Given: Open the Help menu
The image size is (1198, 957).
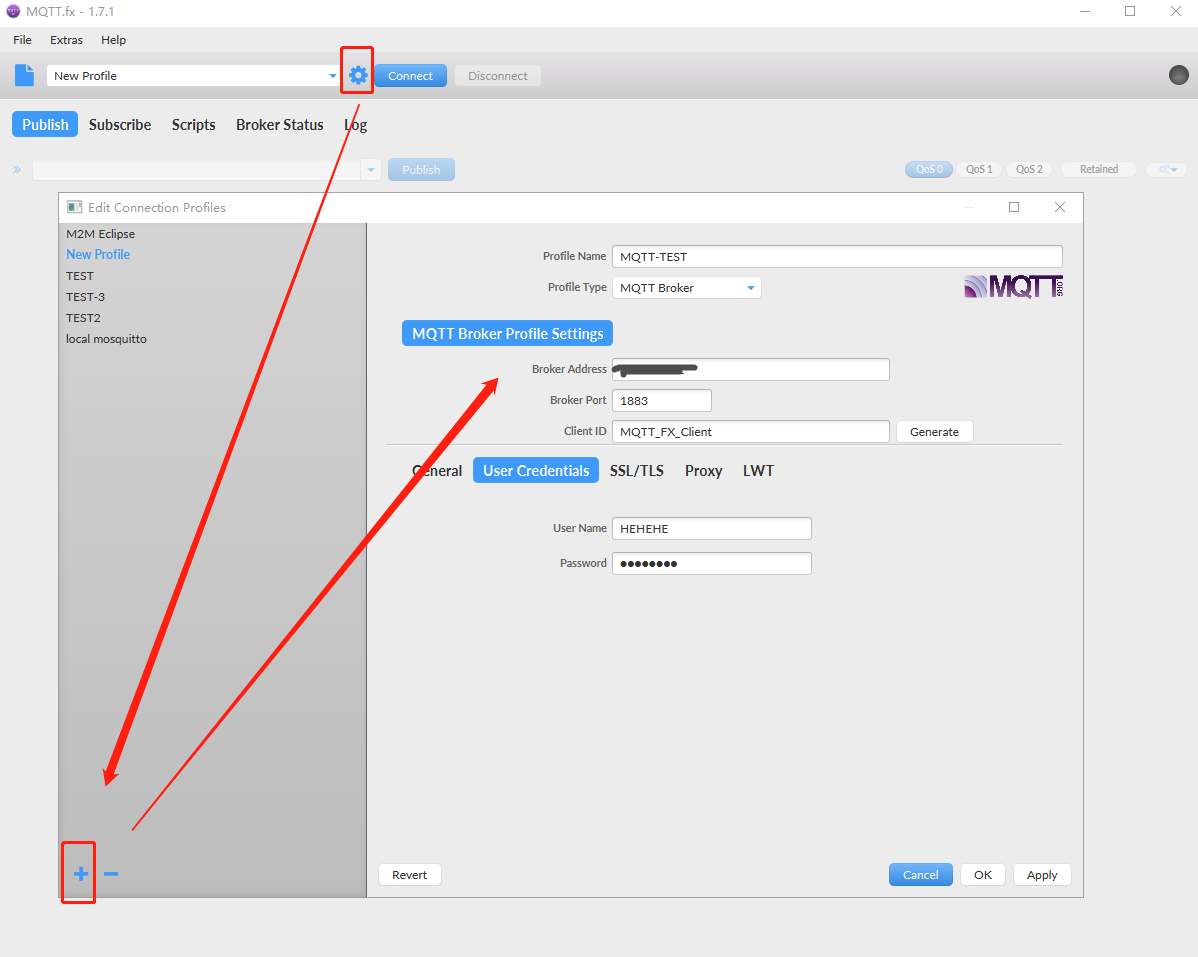Looking at the screenshot, I should click(x=113, y=40).
